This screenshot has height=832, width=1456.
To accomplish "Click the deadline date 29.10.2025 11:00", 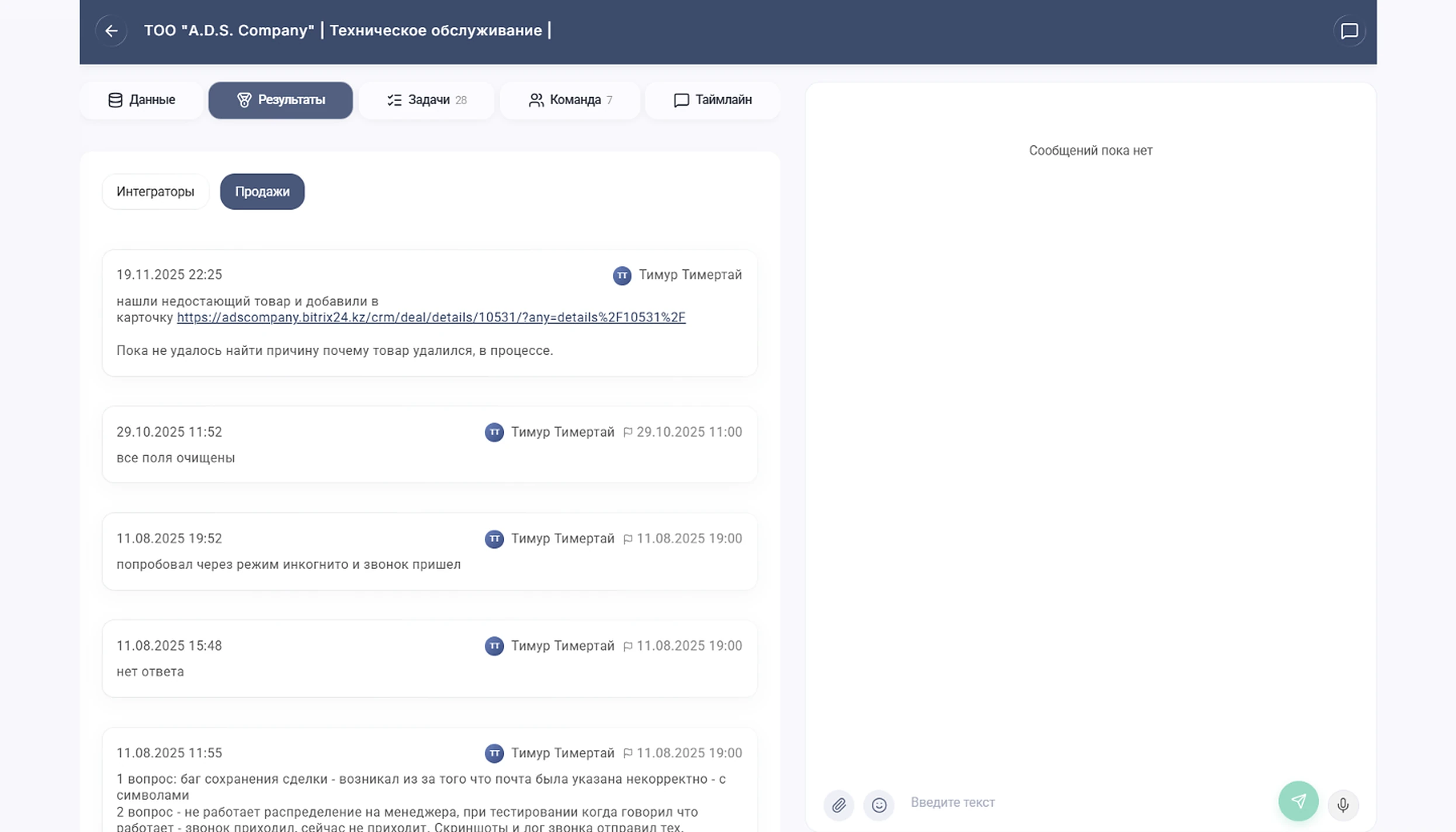I will [x=689, y=432].
